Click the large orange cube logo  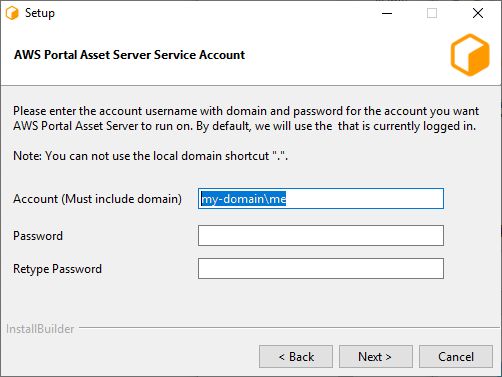pyautogui.click(x=470, y=55)
